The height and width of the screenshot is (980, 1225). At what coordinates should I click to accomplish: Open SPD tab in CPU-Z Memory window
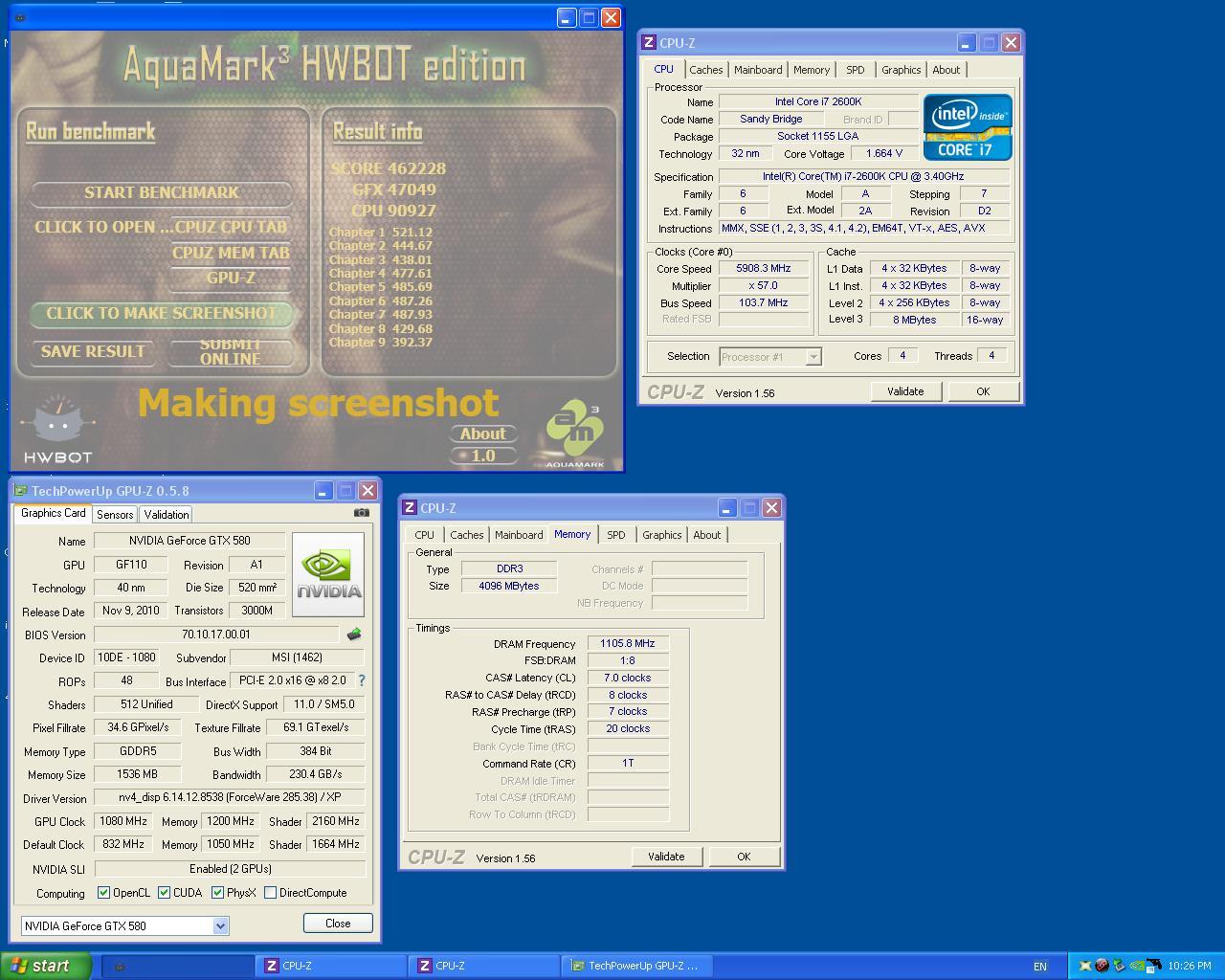coord(616,535)
